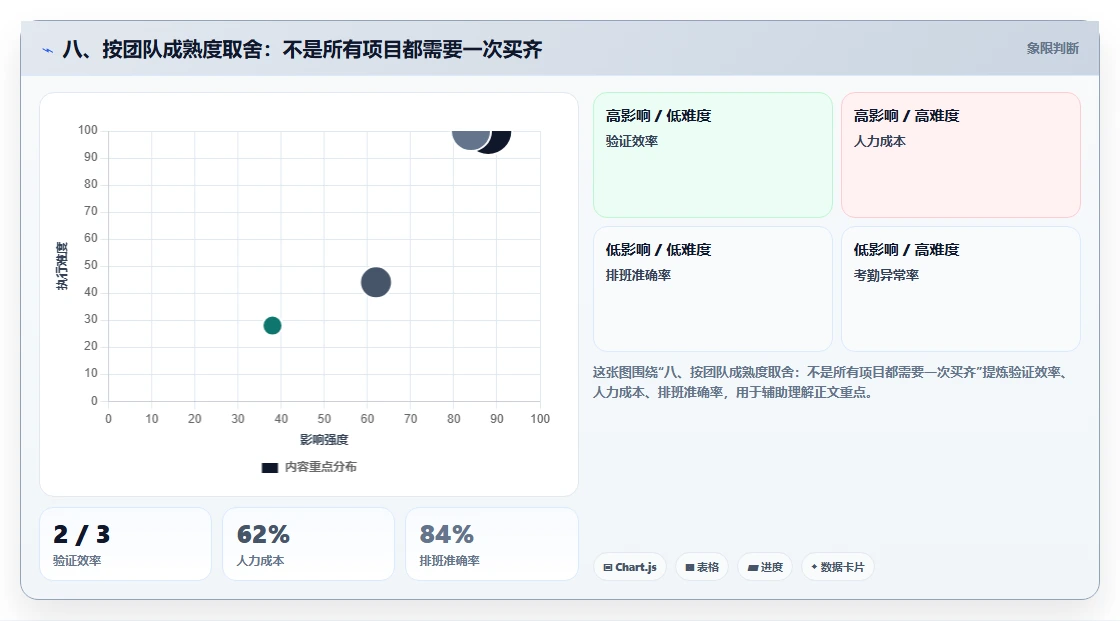The height and width of the screenshot is (621, 1120).
Task: Click the 内容重点分布 legend label
Action: tap(321, 467)
